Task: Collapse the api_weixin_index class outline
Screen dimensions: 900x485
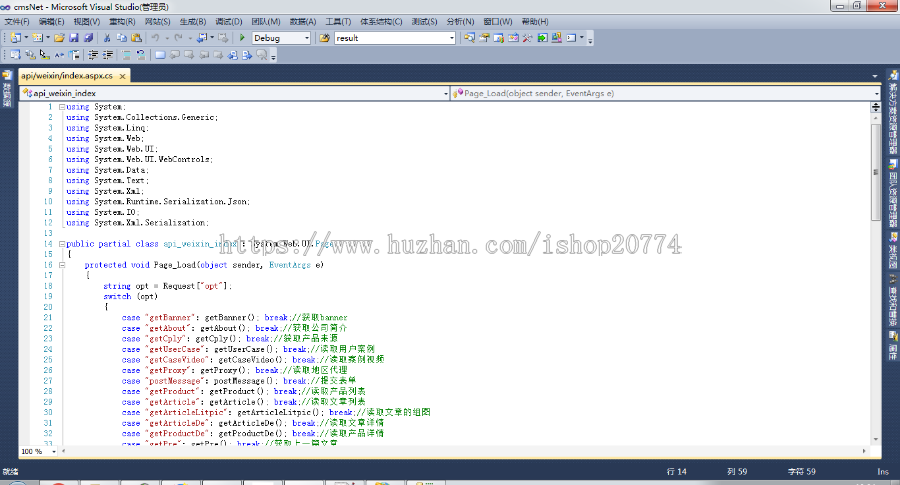Action: pyautogui.click(x=61, y=244)
